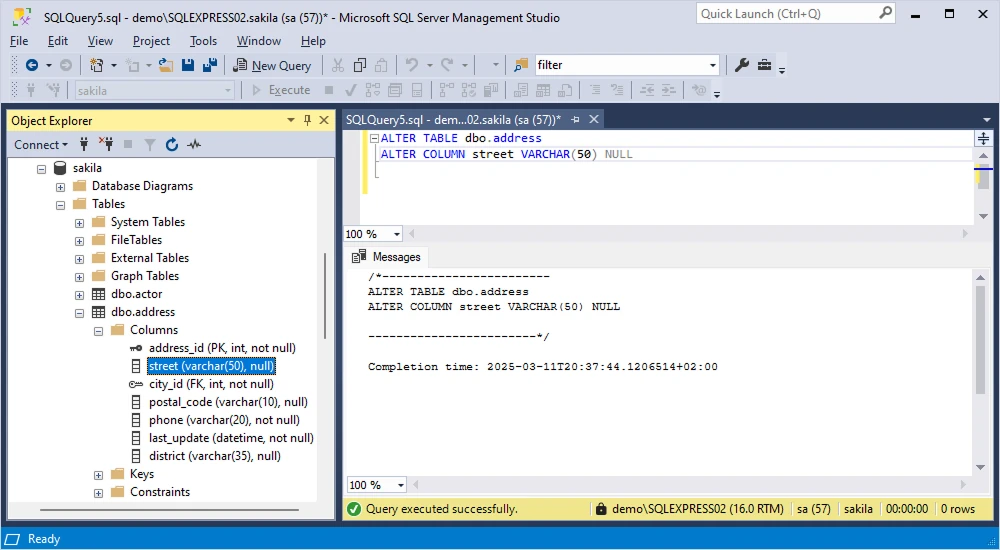The height and width of the screenshot is (550, 1000).
Task: Select the city_id column in tree
Action: [211, 384]
